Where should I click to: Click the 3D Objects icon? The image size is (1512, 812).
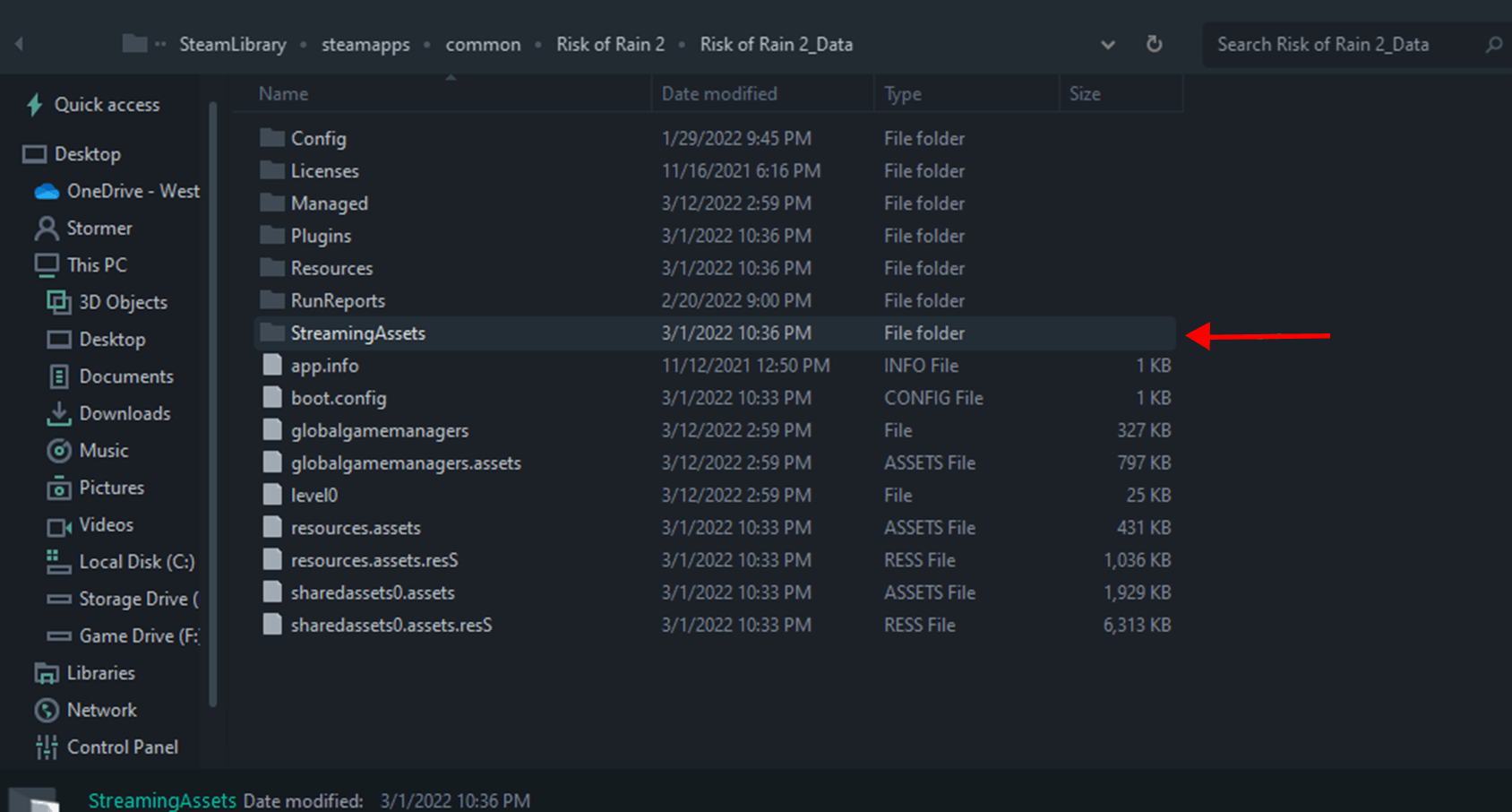point(59,302)
